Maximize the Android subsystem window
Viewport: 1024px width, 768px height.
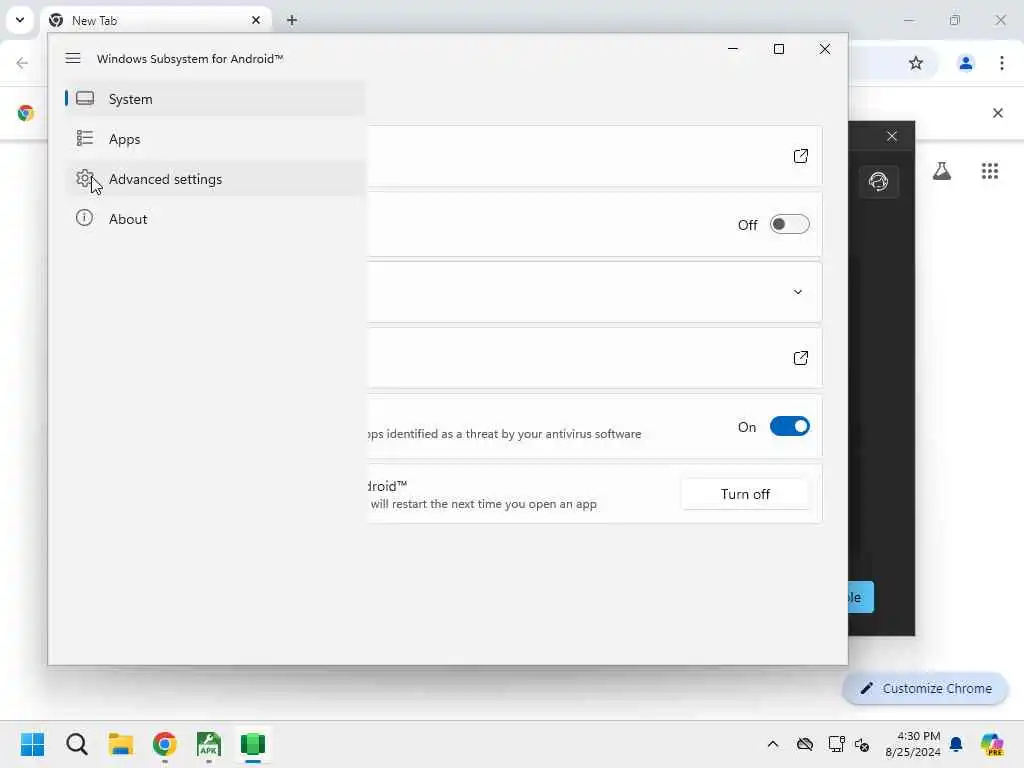click(778, 49)
